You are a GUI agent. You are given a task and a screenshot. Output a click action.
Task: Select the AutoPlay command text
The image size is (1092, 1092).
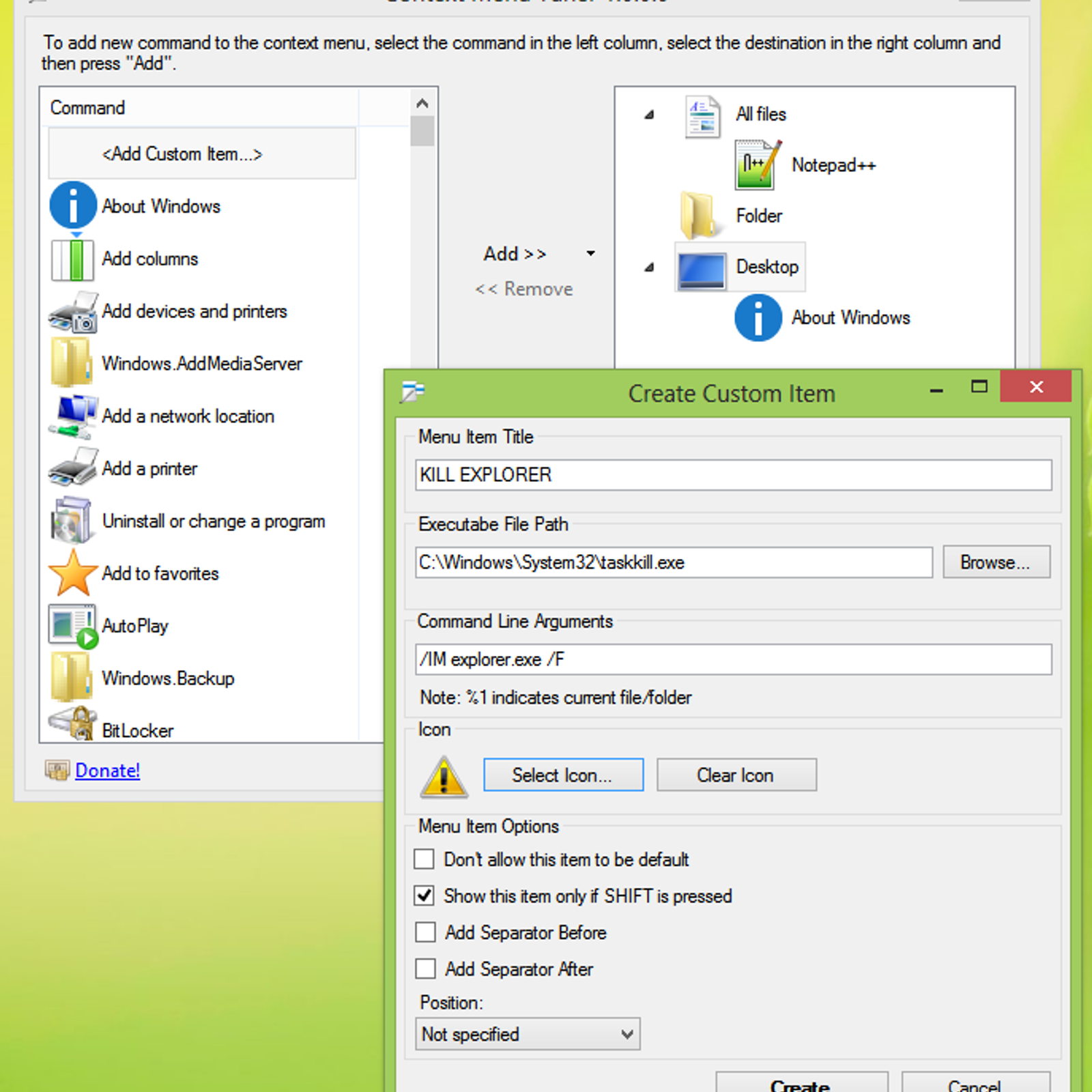tap(135, 626)
